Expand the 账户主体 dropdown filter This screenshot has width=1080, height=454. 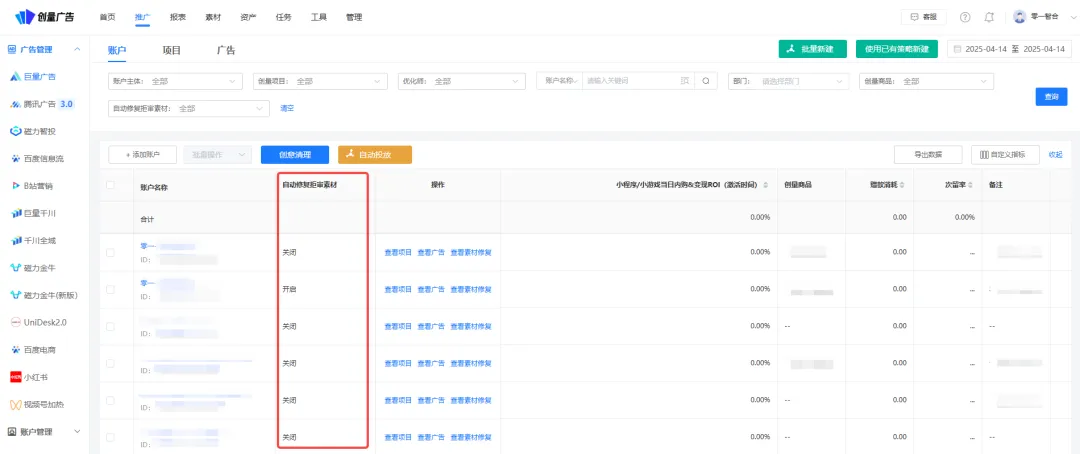click(174, 81)
